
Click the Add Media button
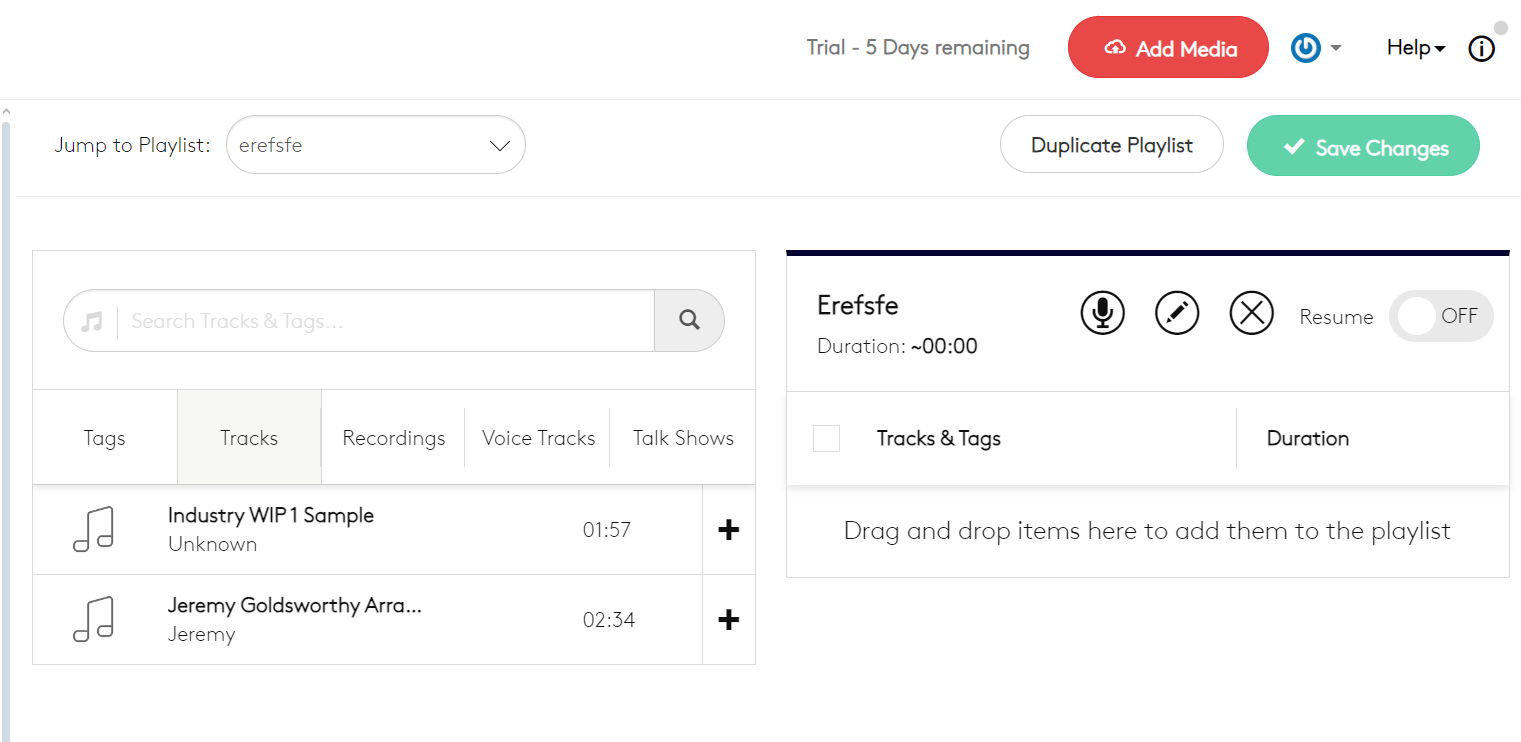pos(1168,48)
